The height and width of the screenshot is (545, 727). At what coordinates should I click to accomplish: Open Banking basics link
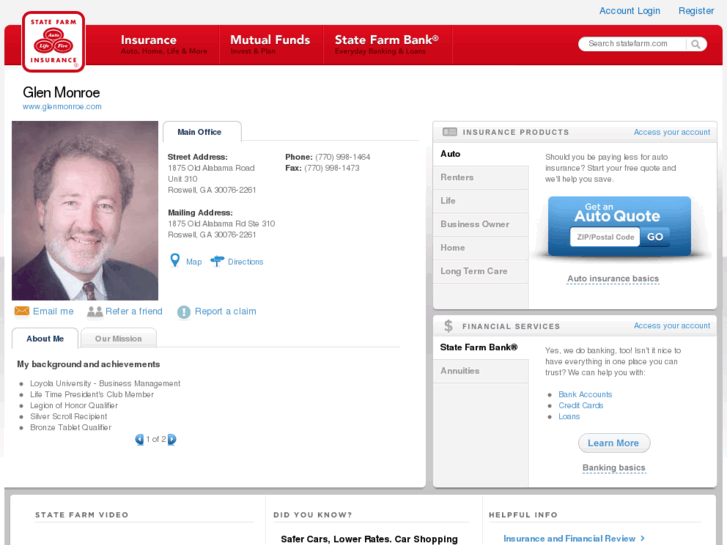[x=613, y=468]
